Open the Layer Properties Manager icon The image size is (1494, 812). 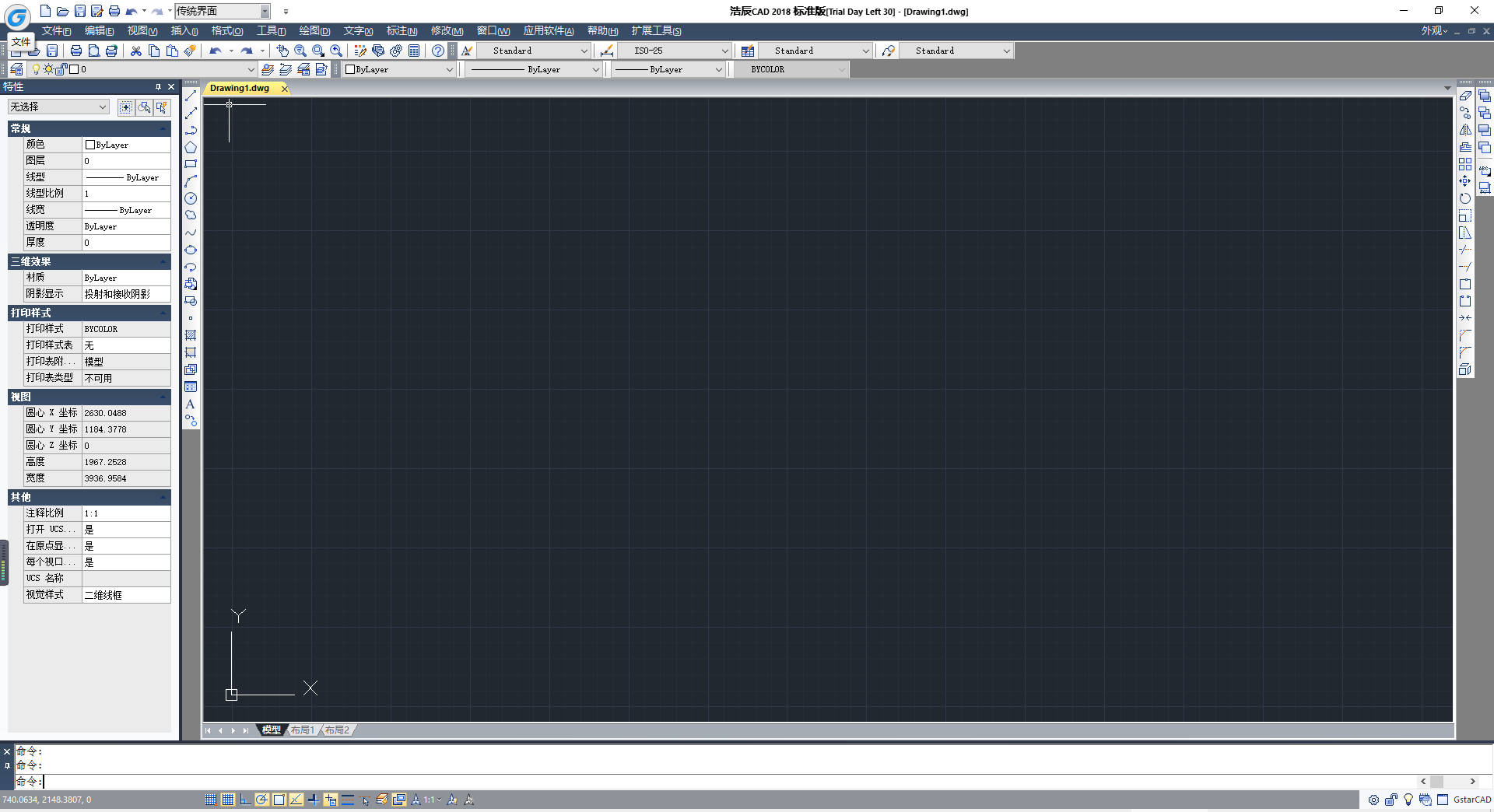coord(16,69)
